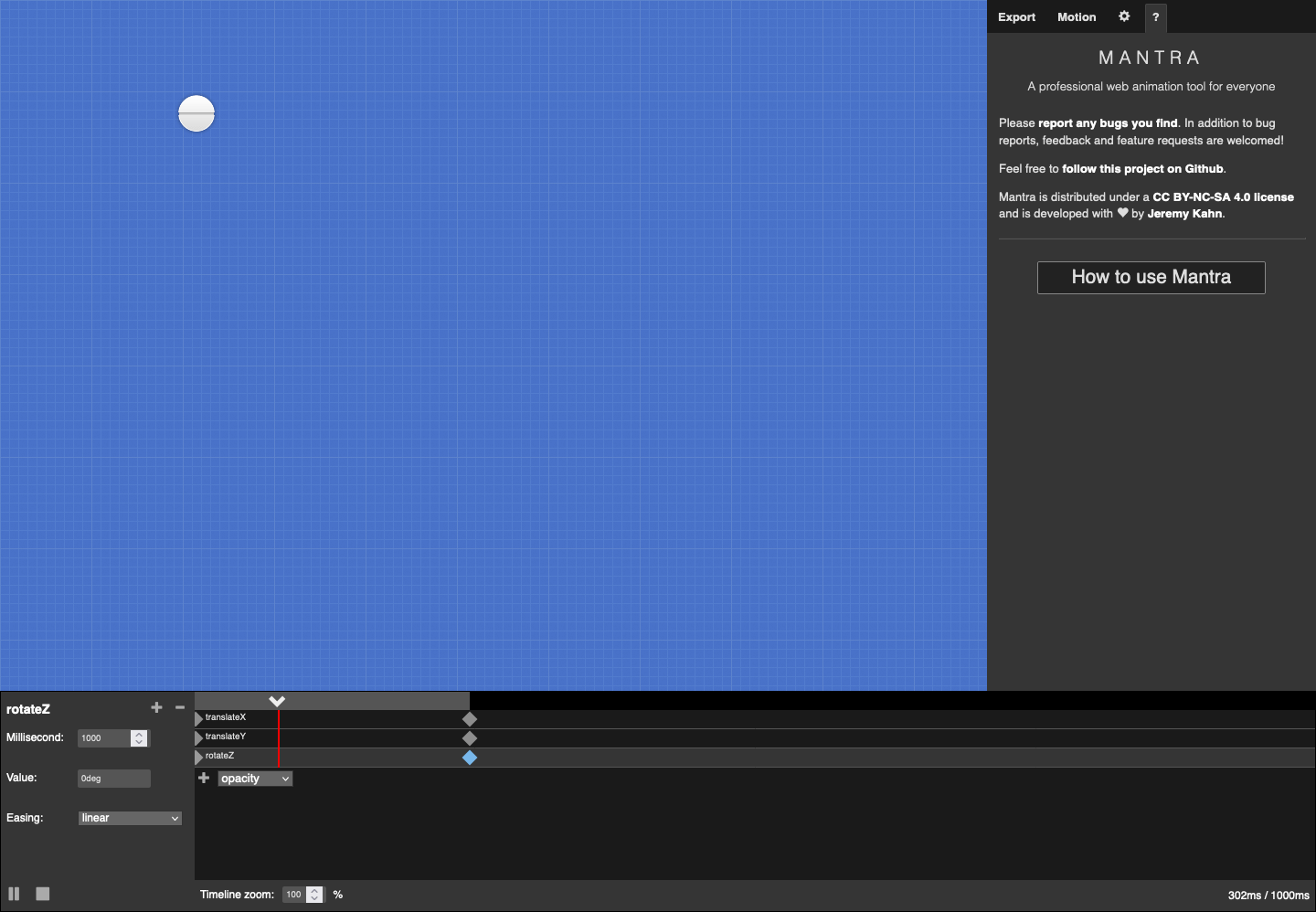Open the follow this project on Github link
This screenshot has height=912, width=1316.
tap(1142, 169)
